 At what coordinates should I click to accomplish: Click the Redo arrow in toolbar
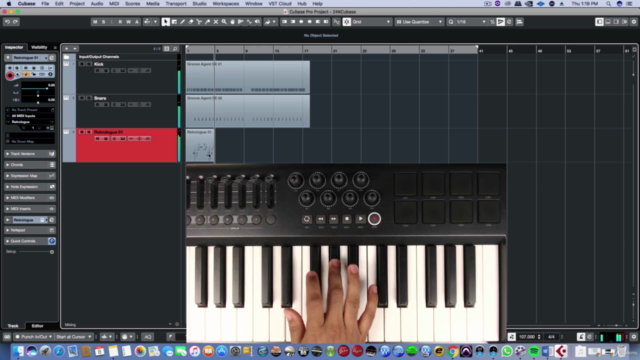pyautogui.click(x=16, y=22)
